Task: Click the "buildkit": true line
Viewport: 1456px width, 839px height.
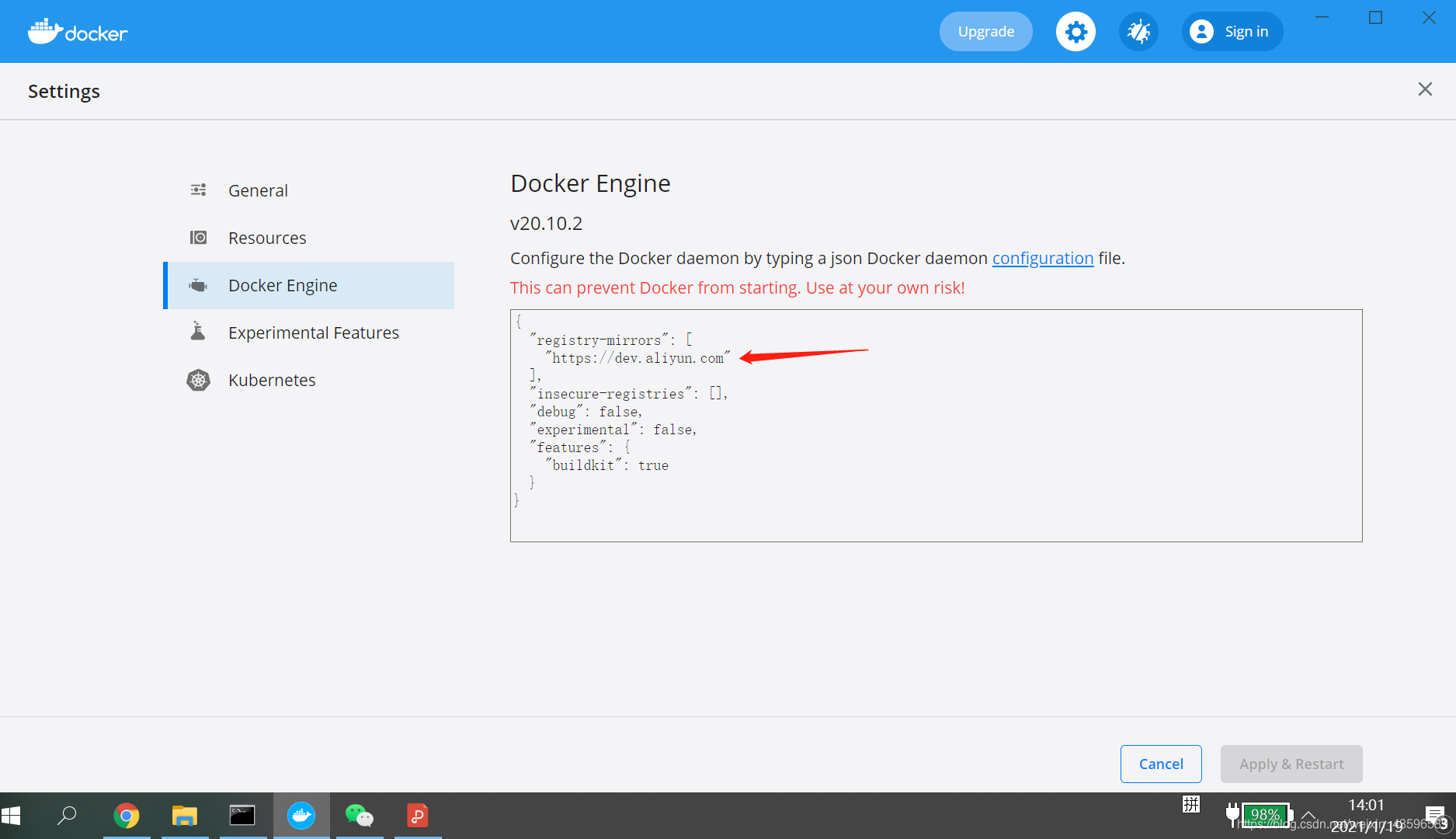Action: coord(606,465)
